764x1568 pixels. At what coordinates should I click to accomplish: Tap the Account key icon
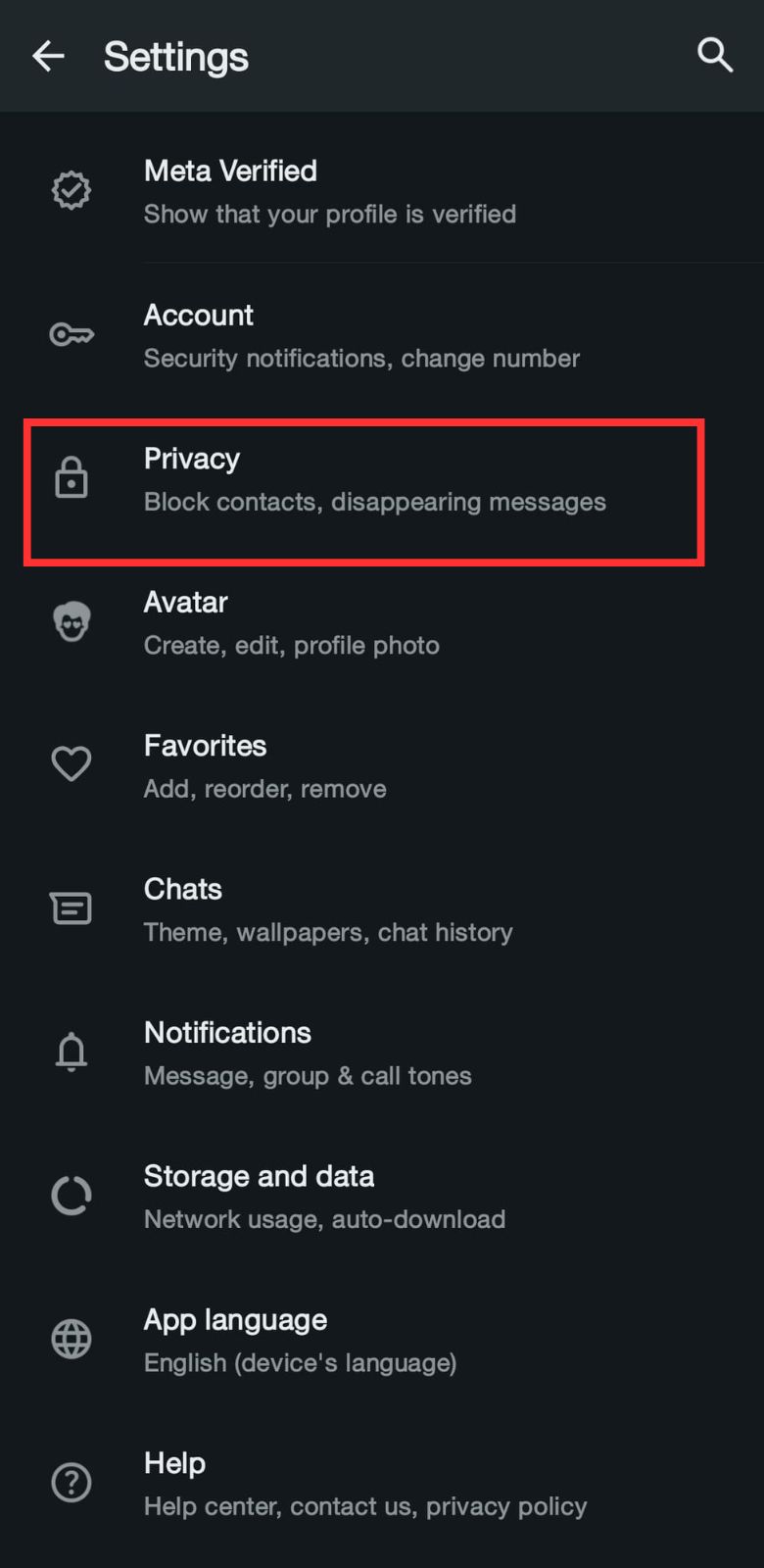(x=72, y=335)
